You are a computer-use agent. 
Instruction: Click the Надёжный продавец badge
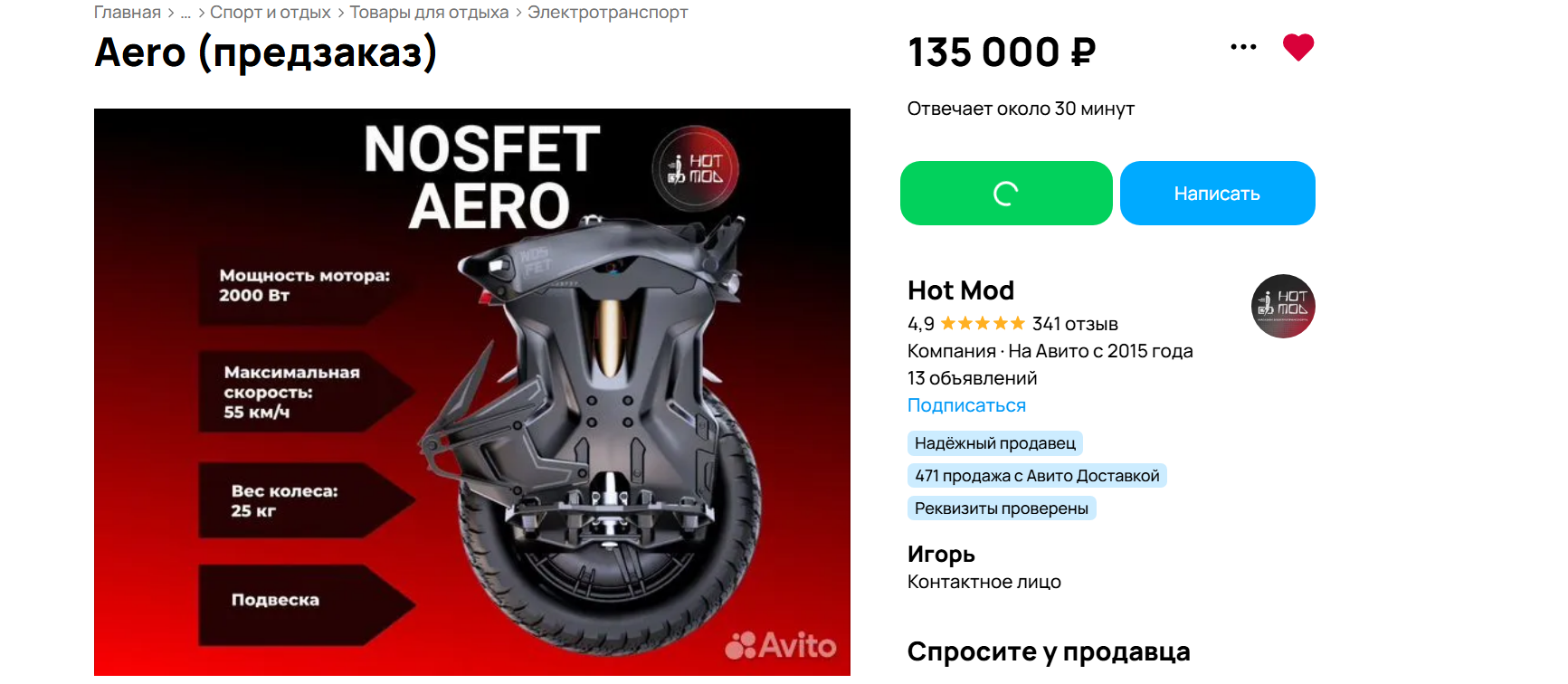click(x=995, y=443)
